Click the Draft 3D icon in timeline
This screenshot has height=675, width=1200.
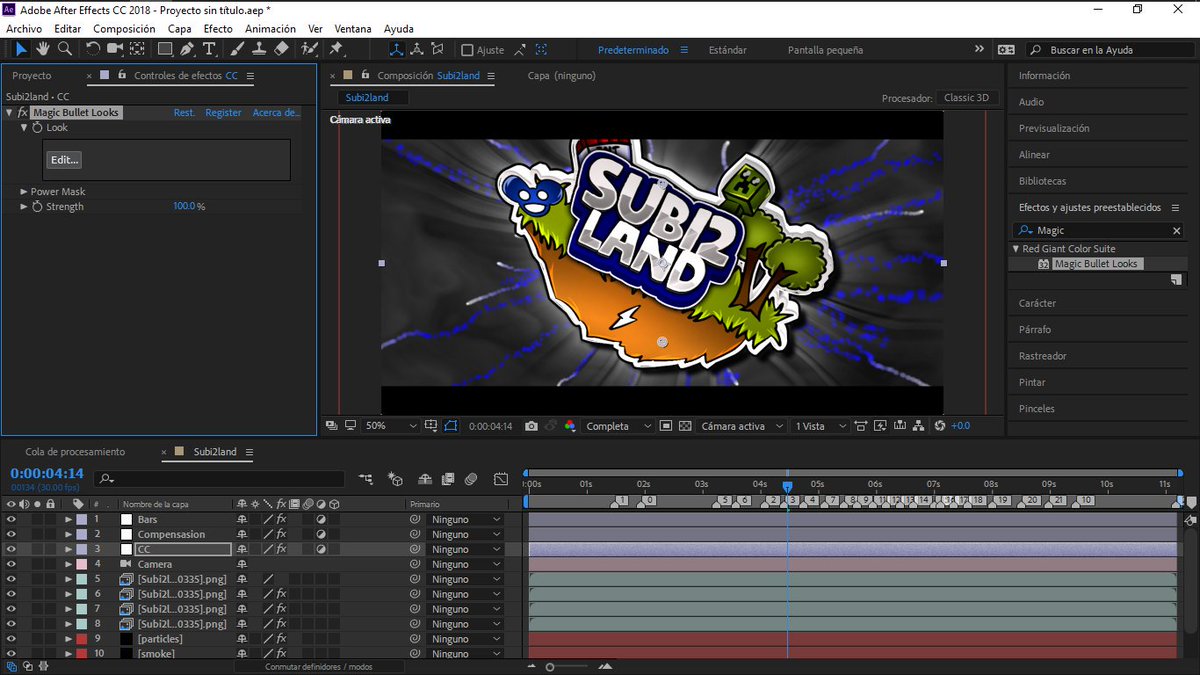pos(395,479)
